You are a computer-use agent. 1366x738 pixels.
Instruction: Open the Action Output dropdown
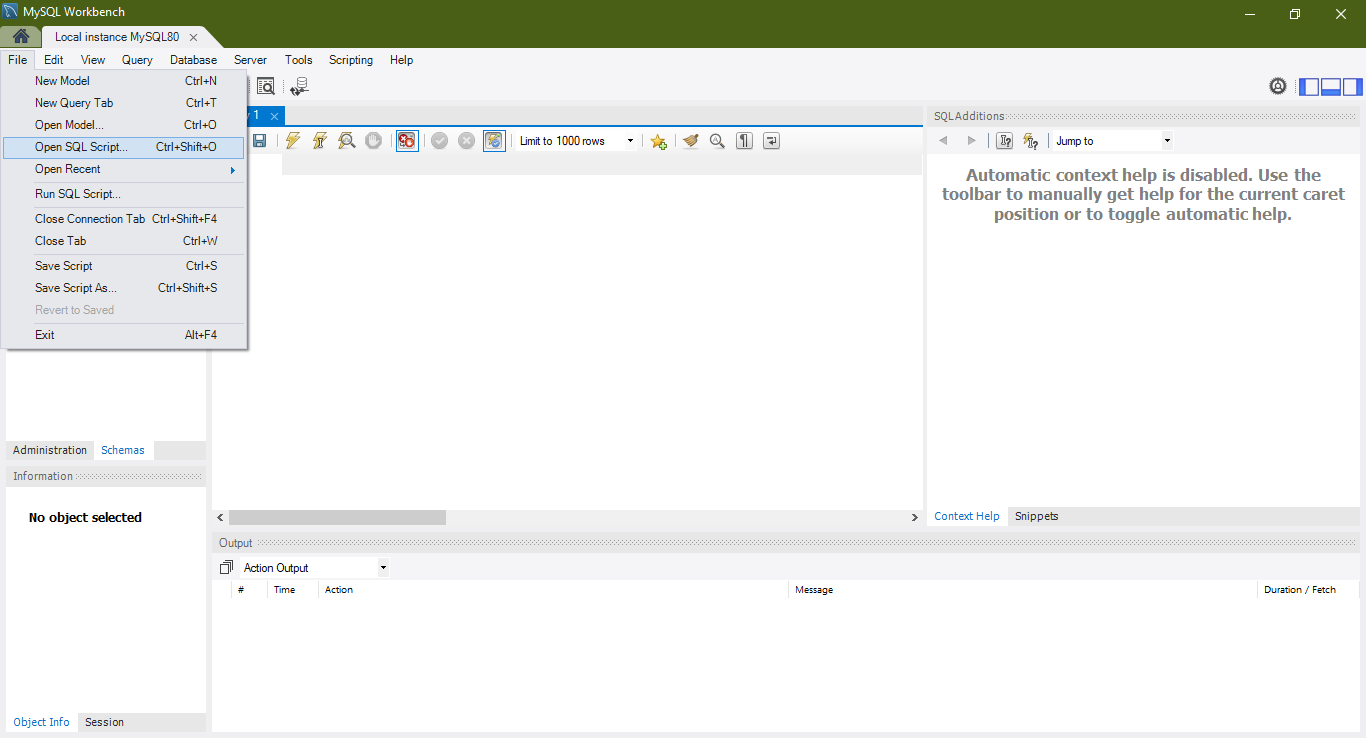pos(314,568)
